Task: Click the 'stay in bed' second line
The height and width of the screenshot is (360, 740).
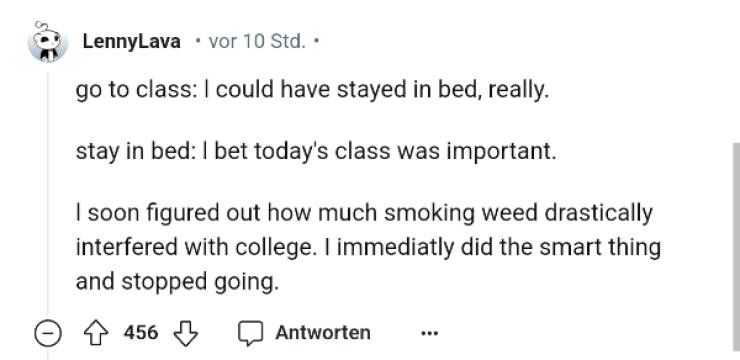Action: [316, 152]
